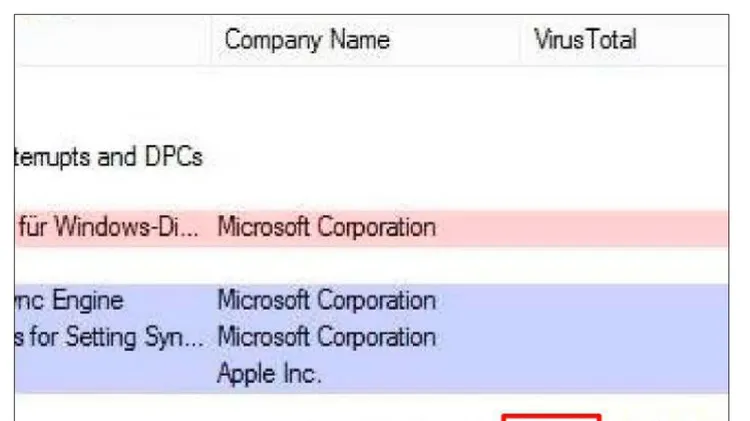Click the divider left of the Company Name header

[x=210, y=40]
